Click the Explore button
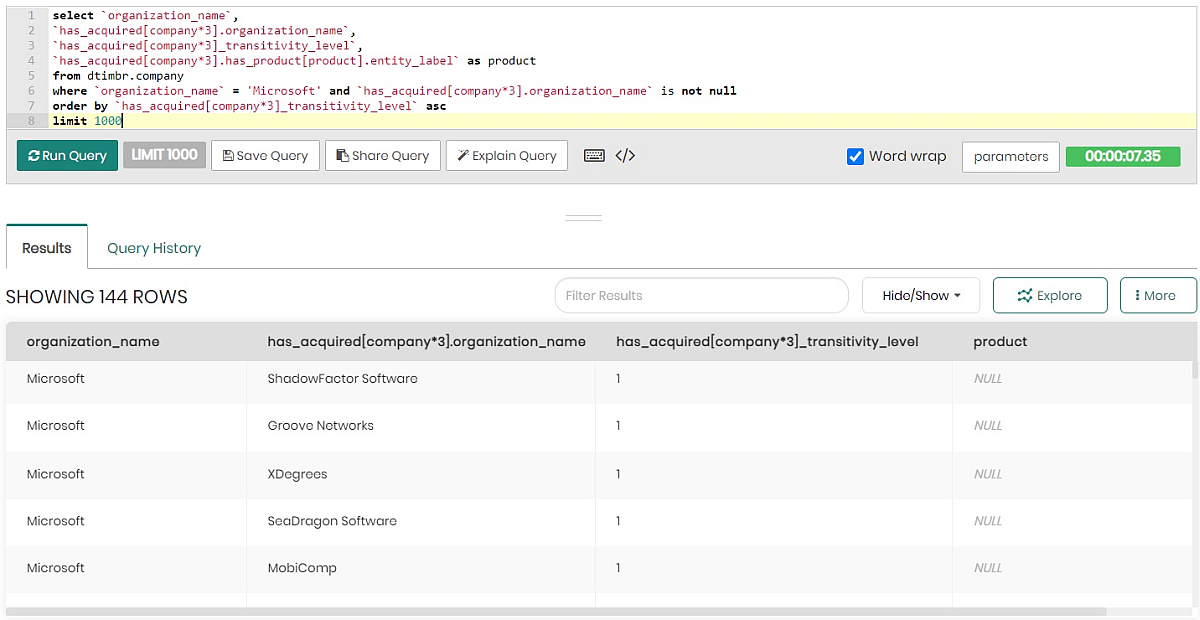Image resolution: width=1200 pixels, height=620 pixels. 1050,296
